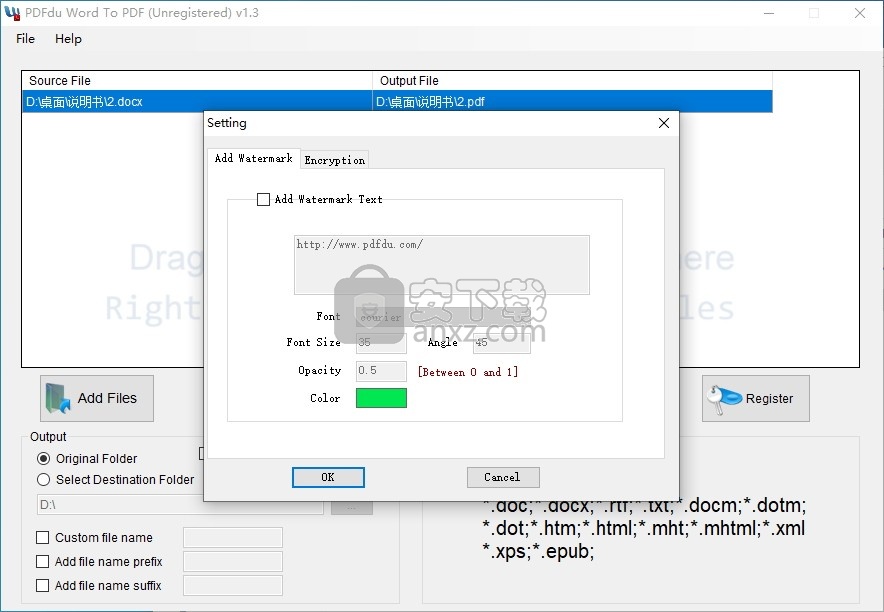Confirm settings with the OK button

click(x=328, y=477)
